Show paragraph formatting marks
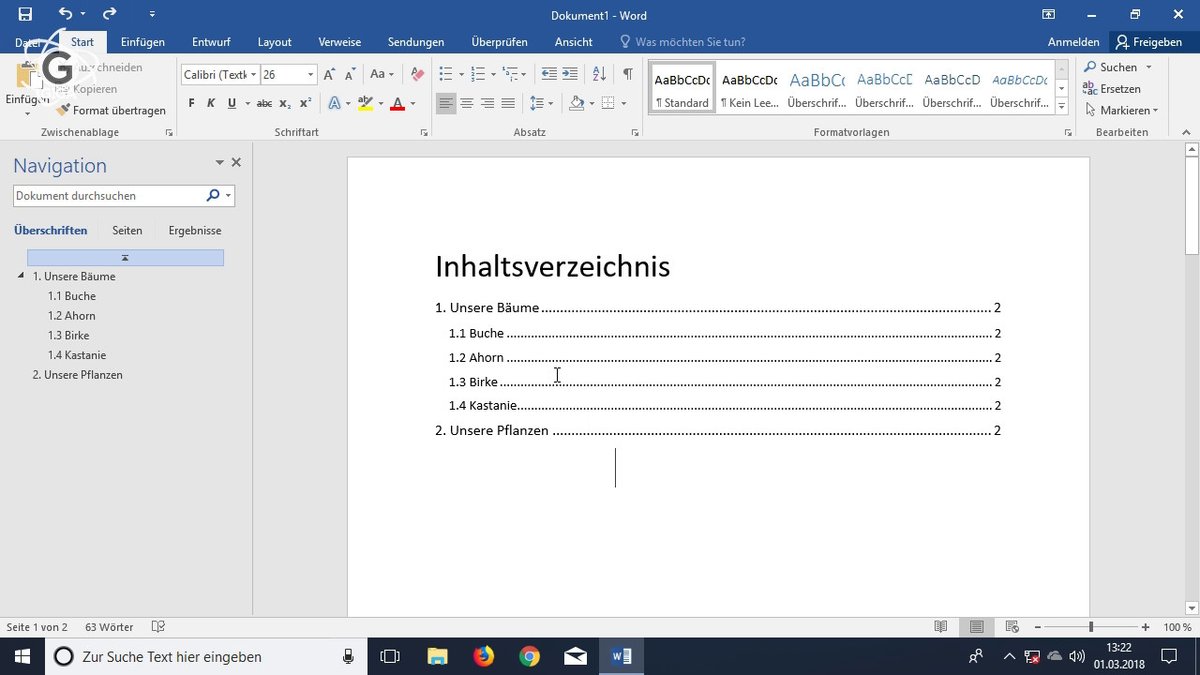Image resolution: width=1200 pixels, height=675 pixels. [x=627, y=74]
